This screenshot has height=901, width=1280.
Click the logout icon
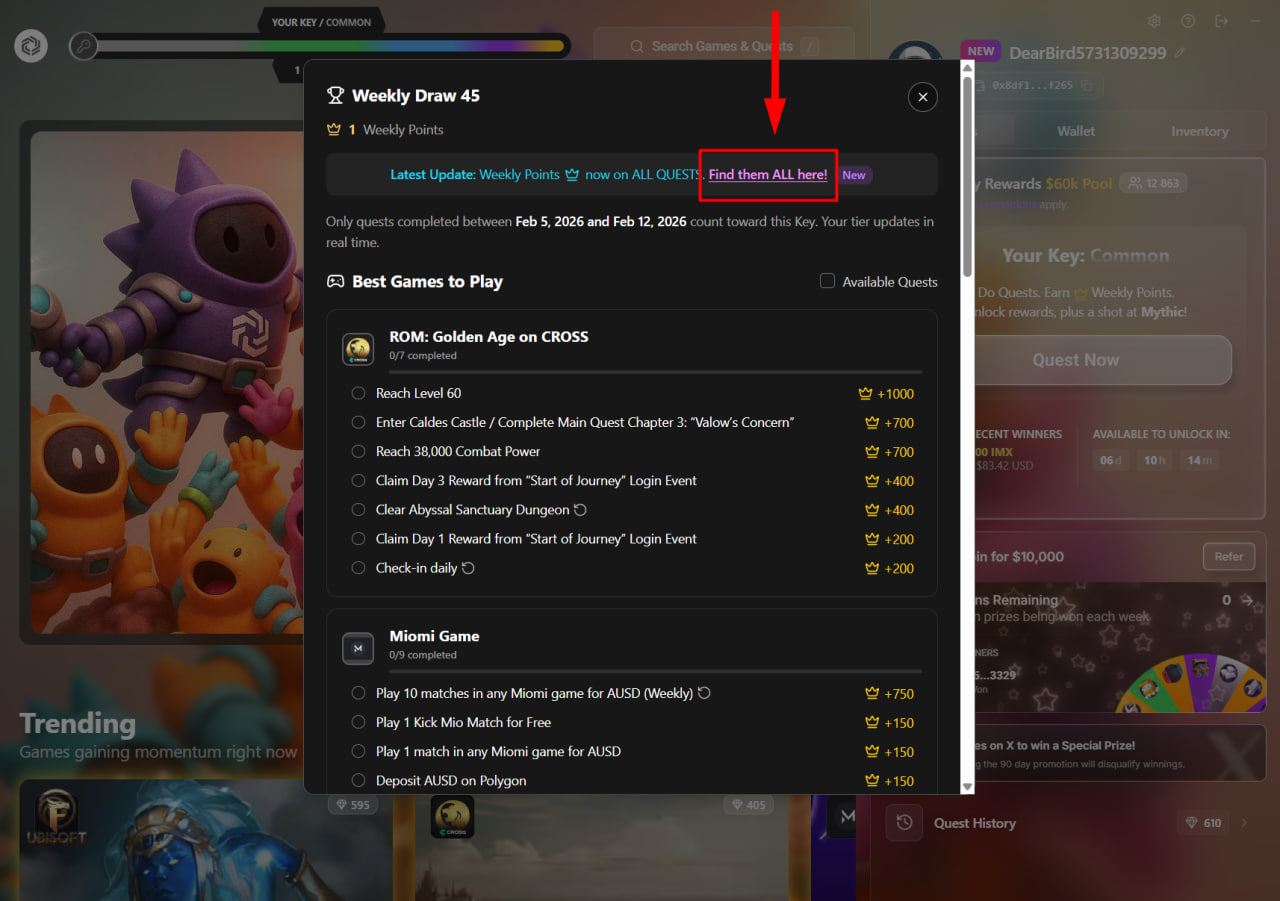tap(1221, 21)
